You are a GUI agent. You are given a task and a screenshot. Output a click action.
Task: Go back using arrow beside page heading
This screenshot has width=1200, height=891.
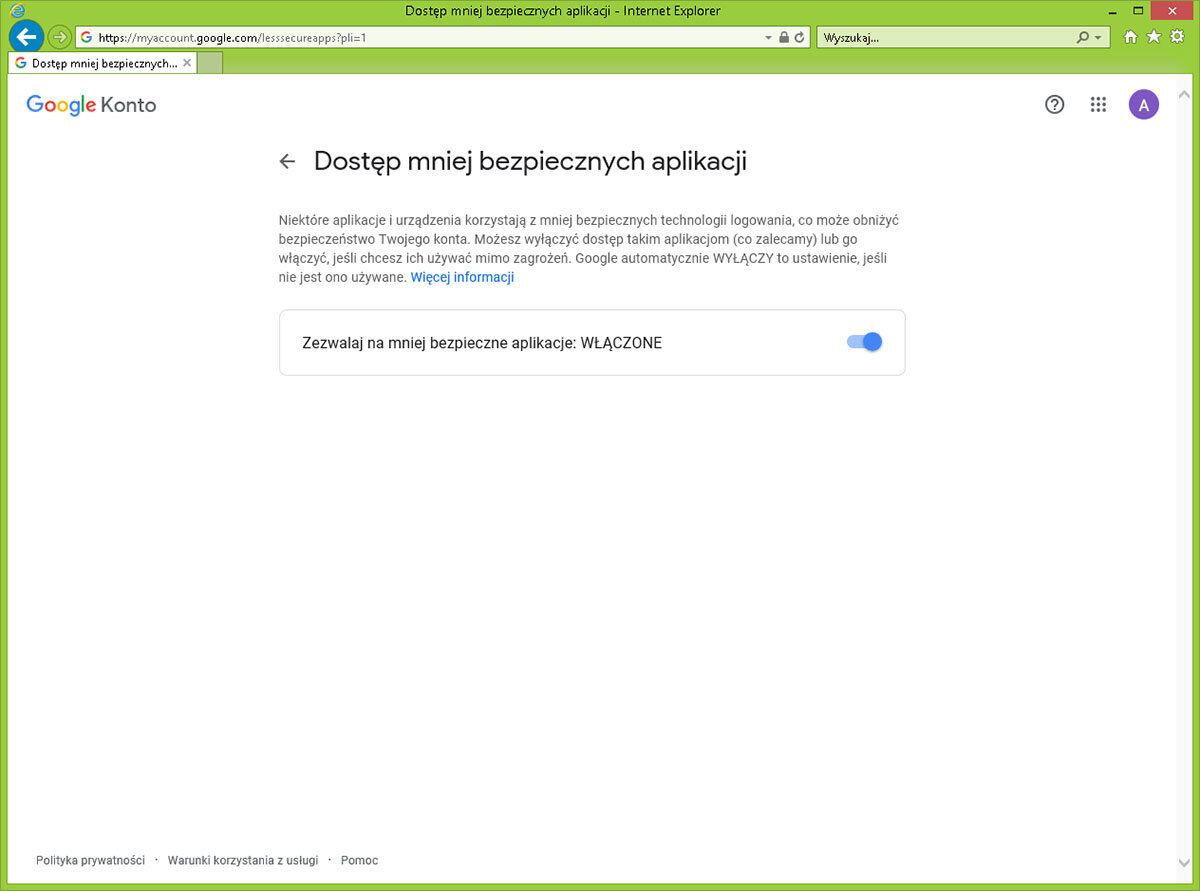pyautogui.click(x=288, y=162)
